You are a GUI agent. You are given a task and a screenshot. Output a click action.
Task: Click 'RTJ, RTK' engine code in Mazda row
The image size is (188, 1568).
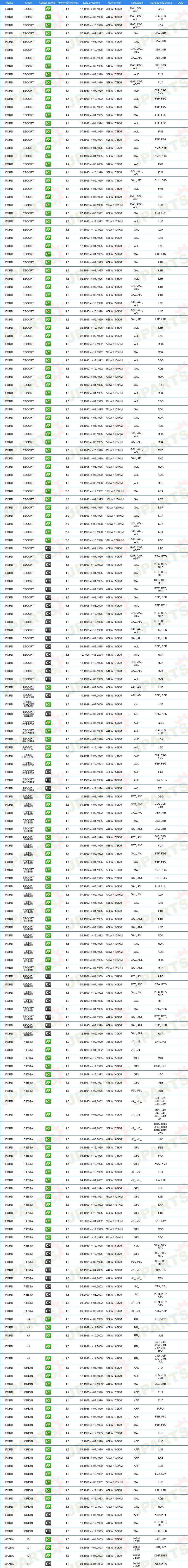(x=161, y=1564)
